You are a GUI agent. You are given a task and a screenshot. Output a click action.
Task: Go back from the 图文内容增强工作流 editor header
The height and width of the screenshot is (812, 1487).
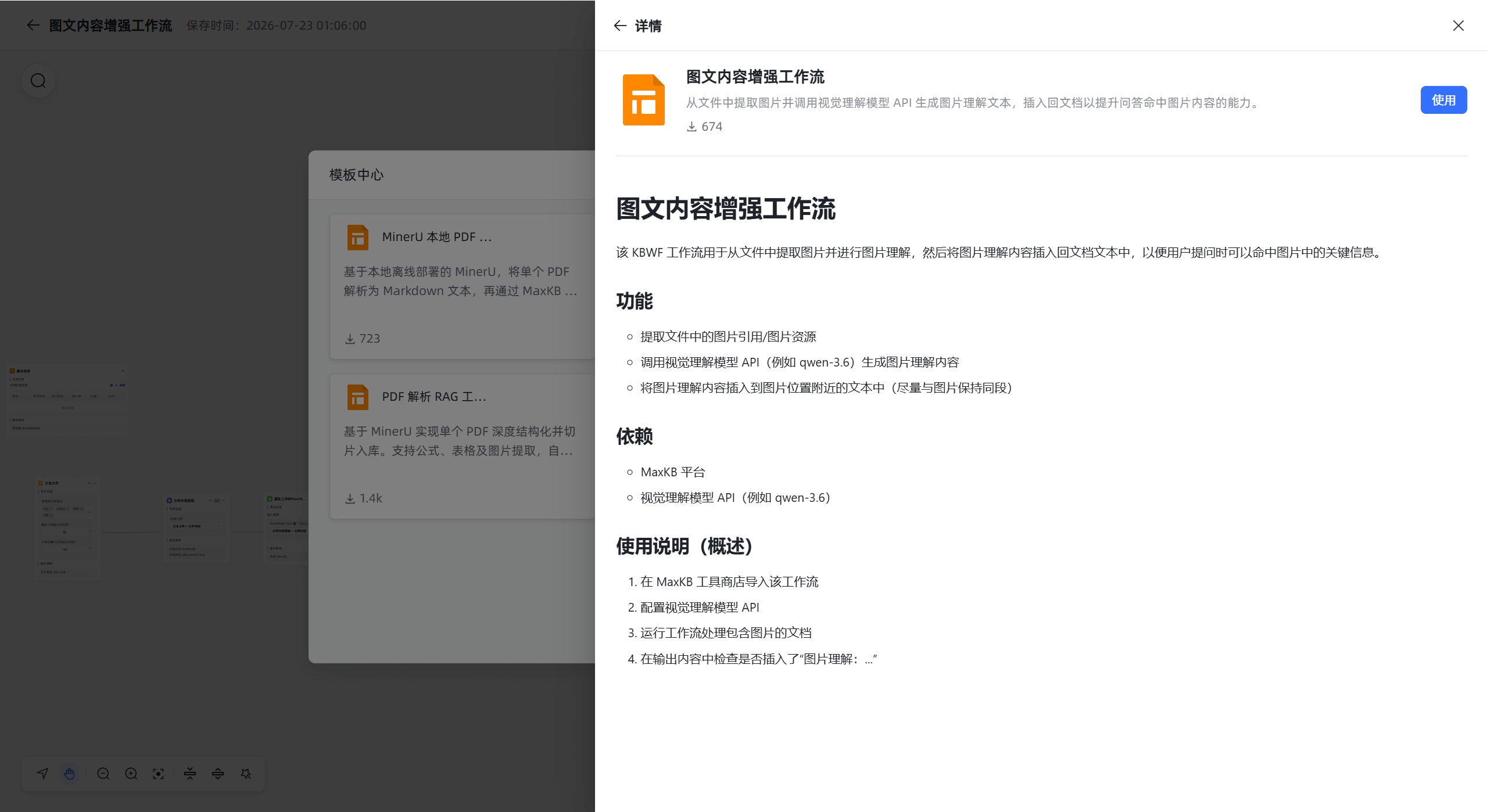33,25
